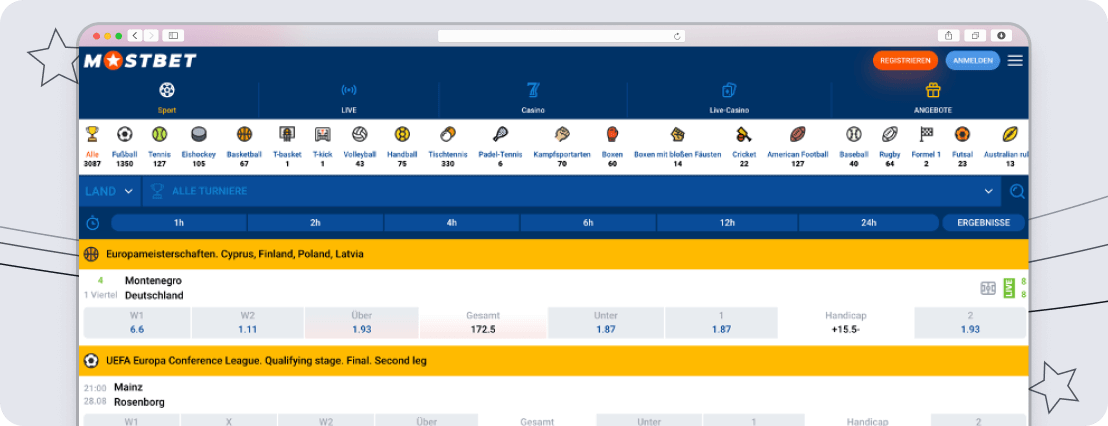The width and height of the screenshot is (1108, 426).
Task: Click the clock time filter icon
Action: point(93,223)
